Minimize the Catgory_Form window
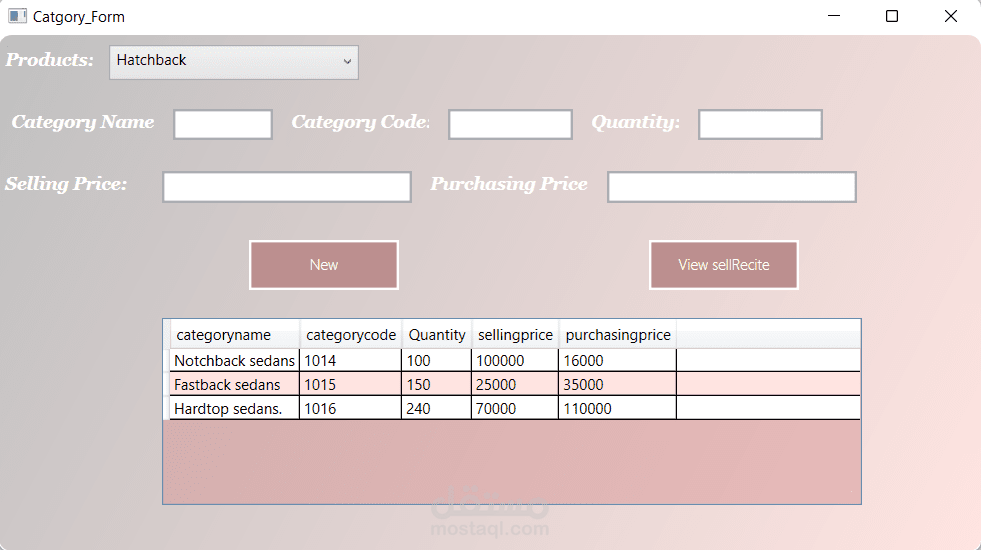This screenshot has width=981, height=550. click(x=834, y=16)
